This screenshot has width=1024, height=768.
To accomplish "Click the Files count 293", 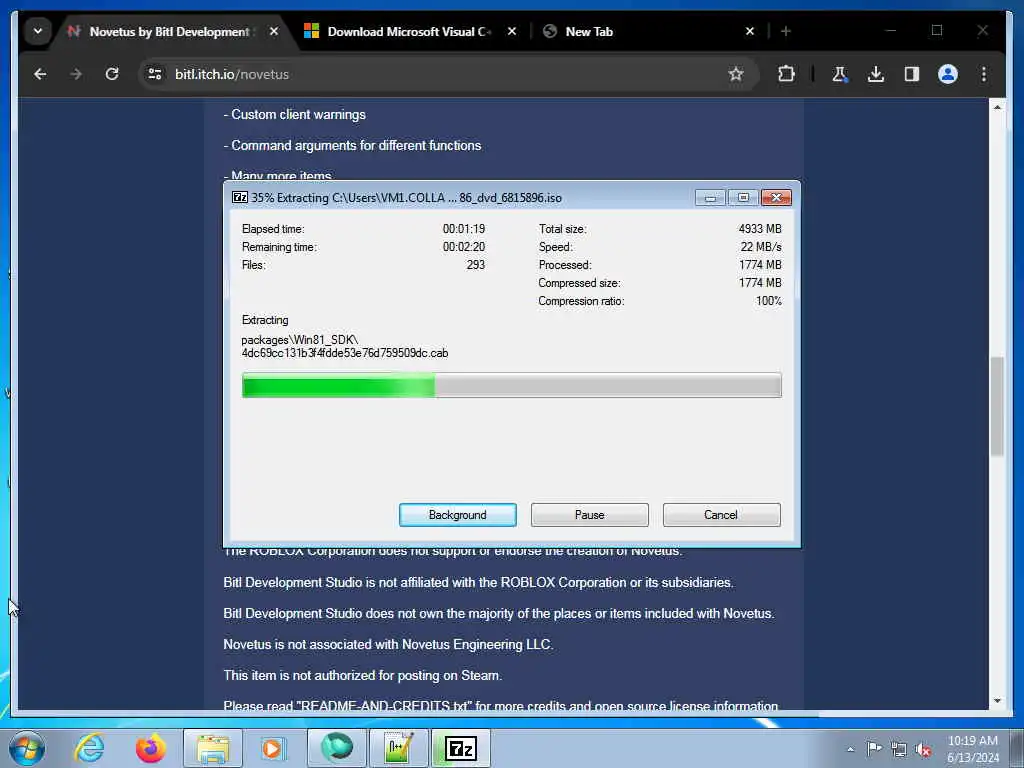I will click(x=475, y=265).
